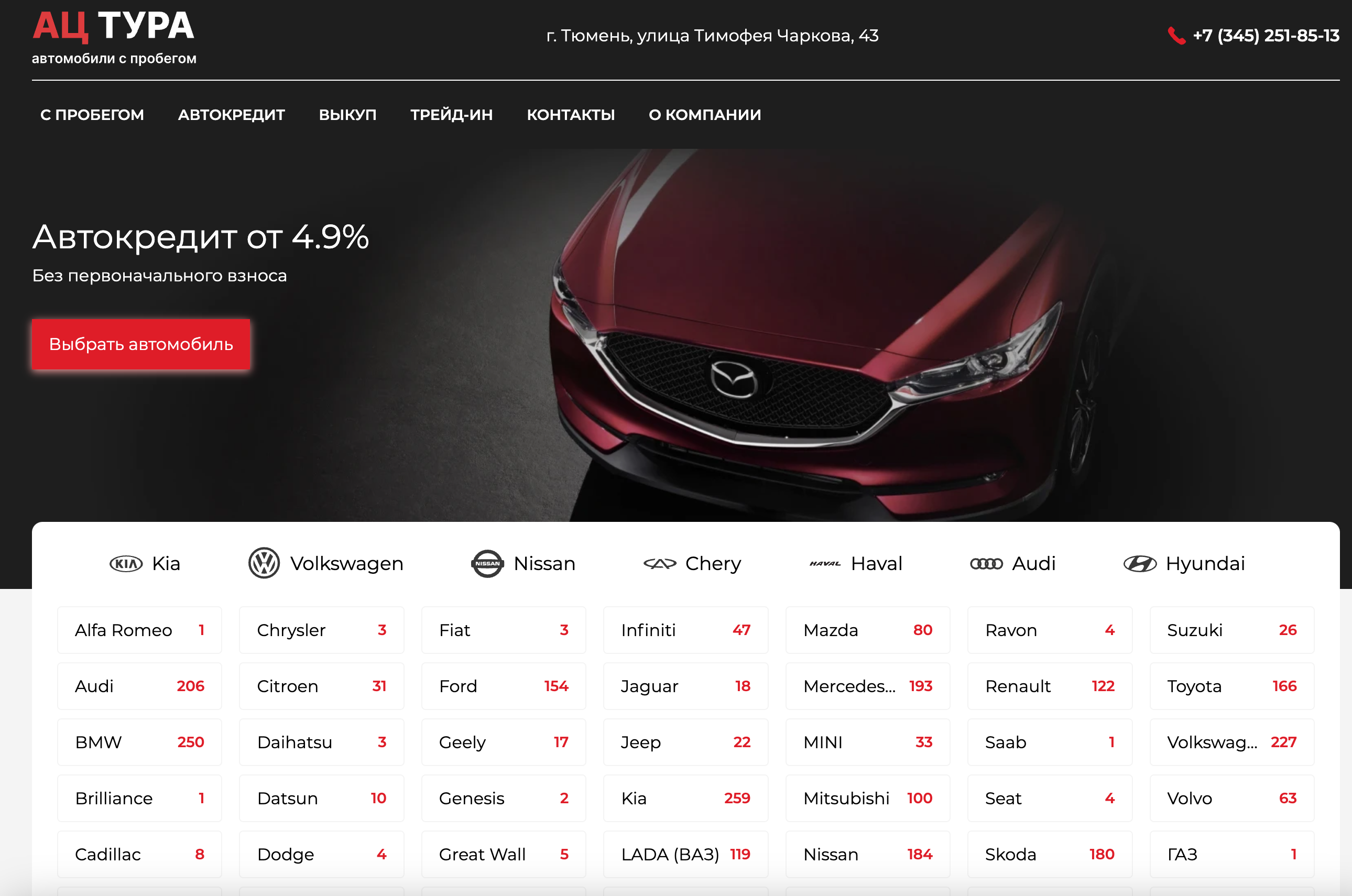Open the Cadillac brand tile

point(139,854)
